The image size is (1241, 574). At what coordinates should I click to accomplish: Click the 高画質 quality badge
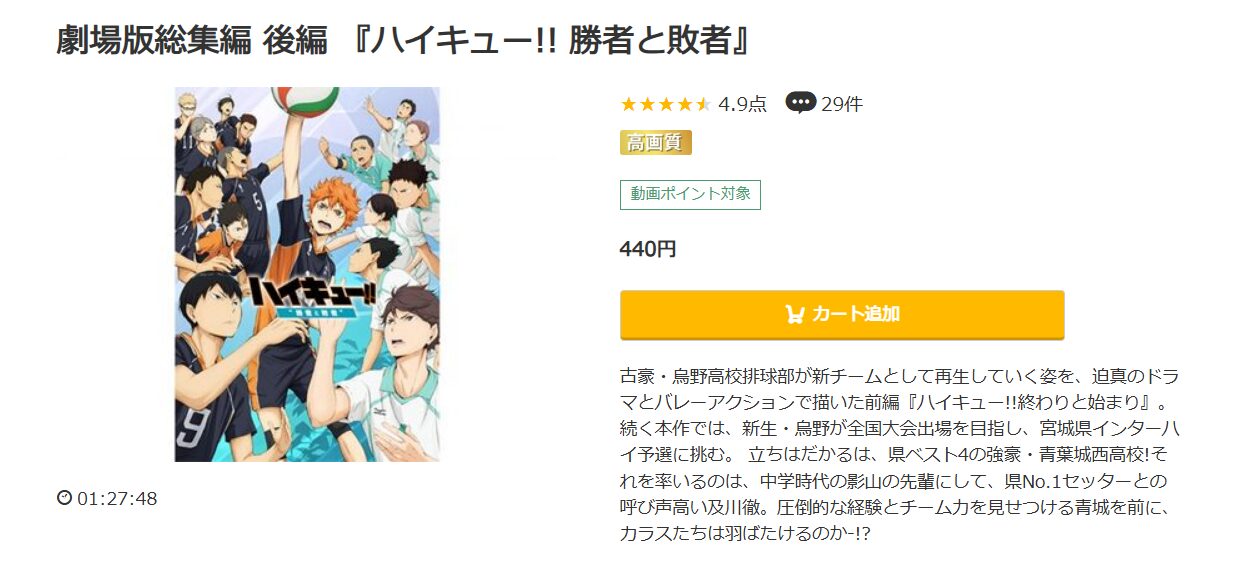pyautogui.click(x=655, y=142)
